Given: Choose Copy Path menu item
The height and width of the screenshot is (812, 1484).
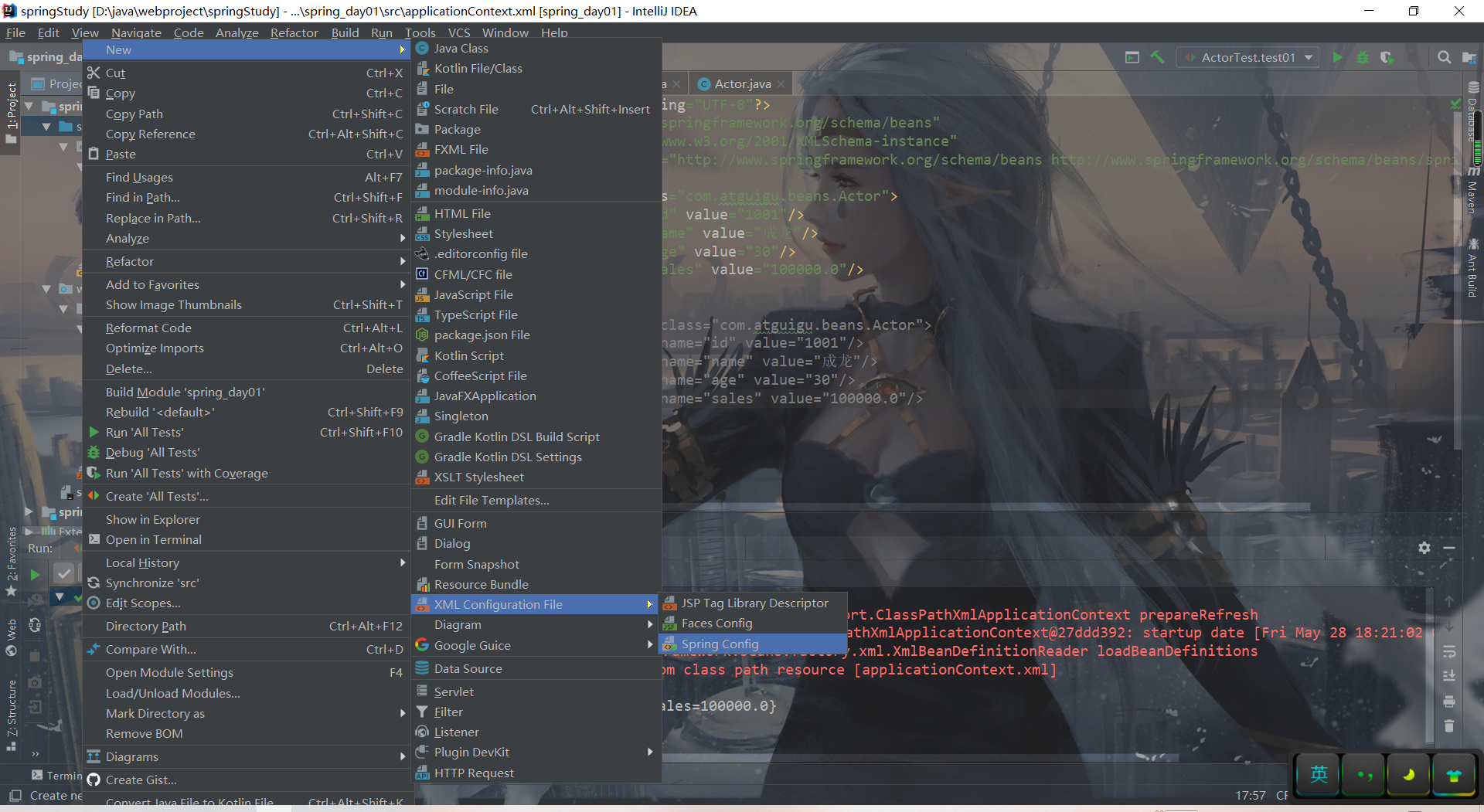Looking at the screenshot, I should [x=247, y=114].
